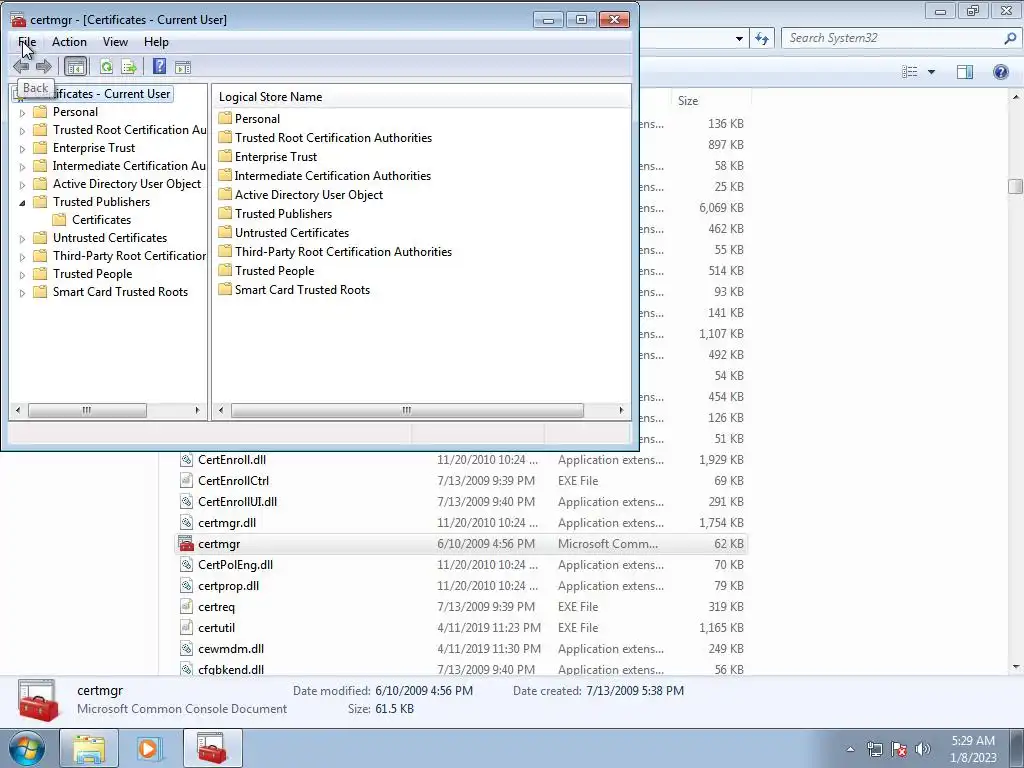
Task: Click Action Center flag tray icon
Action: (899, 749)
